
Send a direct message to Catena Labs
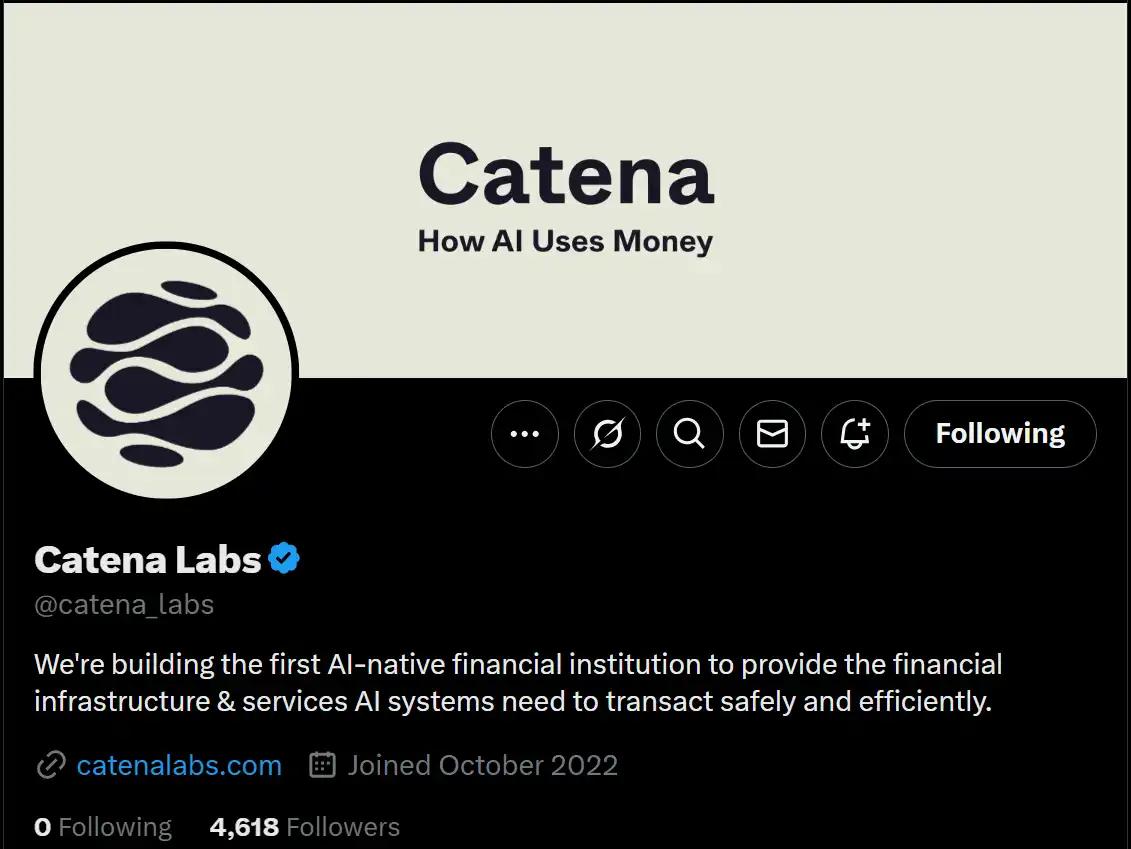[x=772, y=434]
